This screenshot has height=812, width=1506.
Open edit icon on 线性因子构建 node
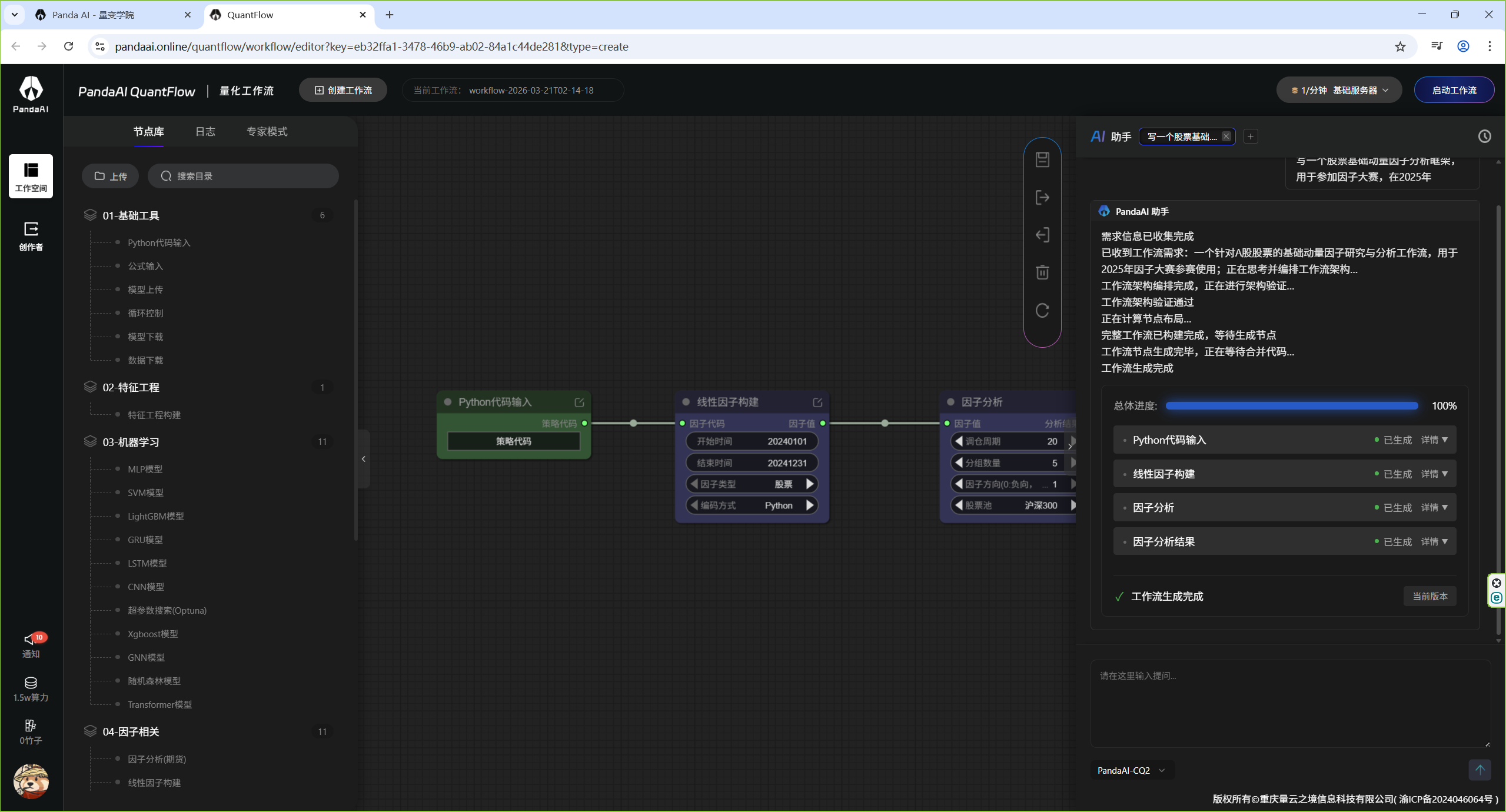817,402
